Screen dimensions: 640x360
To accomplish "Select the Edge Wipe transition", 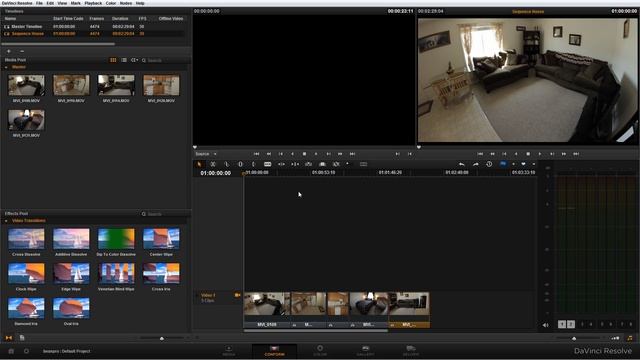I will pyautogui.click(x=71, y=273).
